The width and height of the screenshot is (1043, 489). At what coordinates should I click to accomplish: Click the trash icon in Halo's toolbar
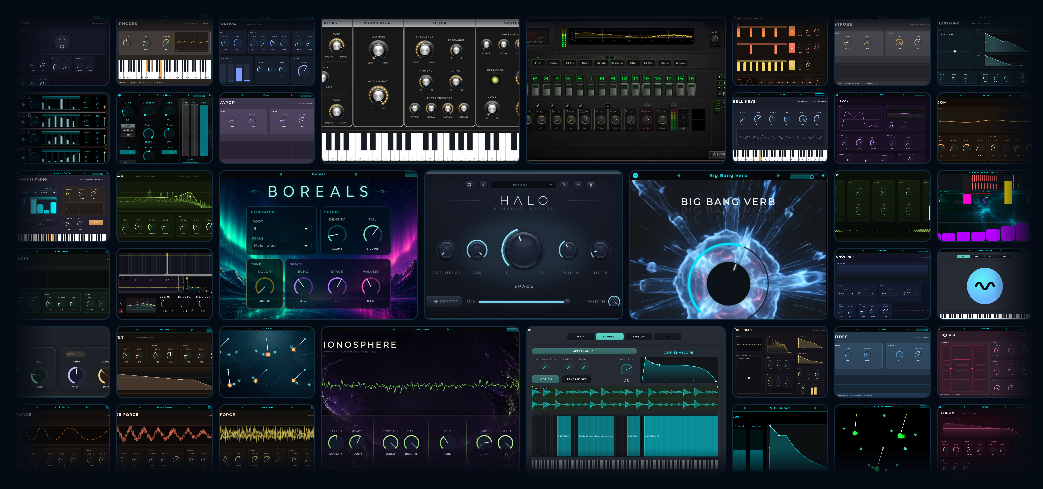pyautogui.click(x=592, y=184)
